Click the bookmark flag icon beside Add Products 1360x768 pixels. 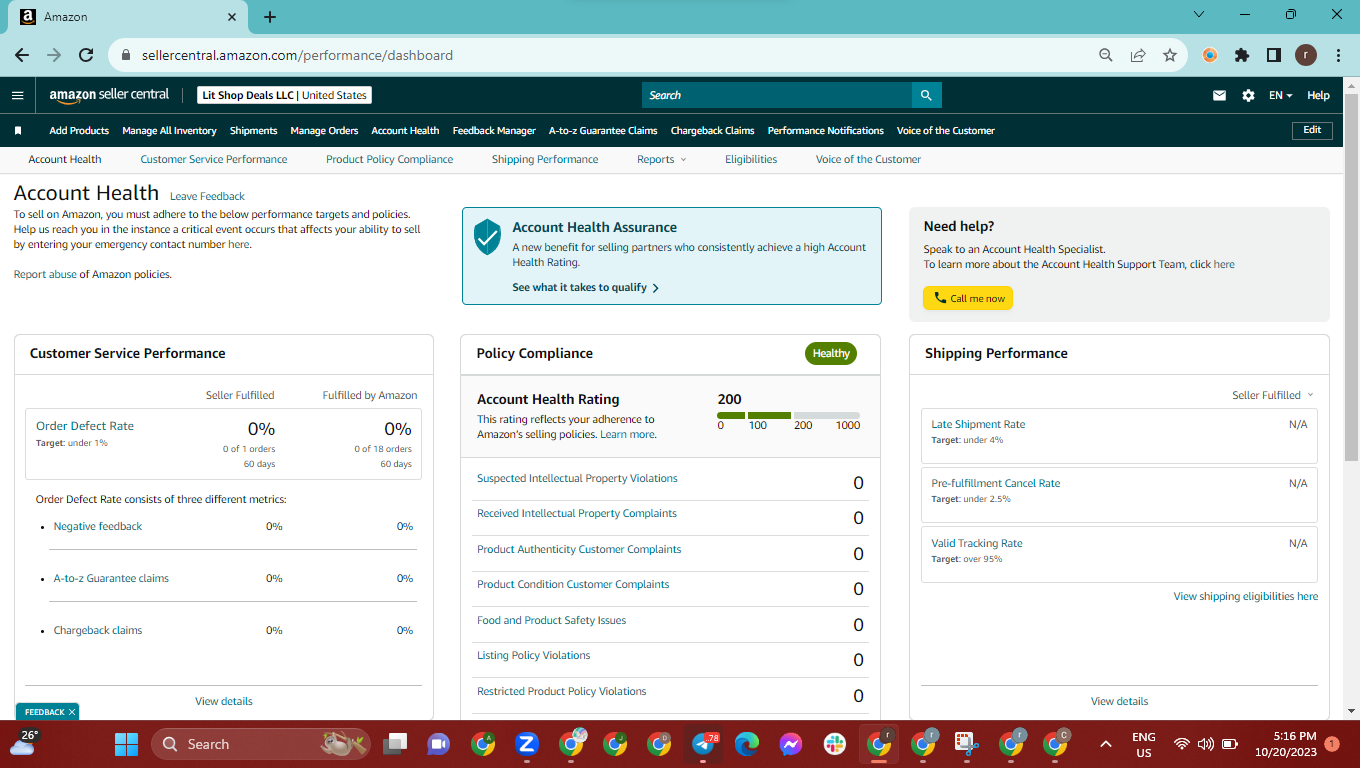pyautogui.click(x=18, y=130)
